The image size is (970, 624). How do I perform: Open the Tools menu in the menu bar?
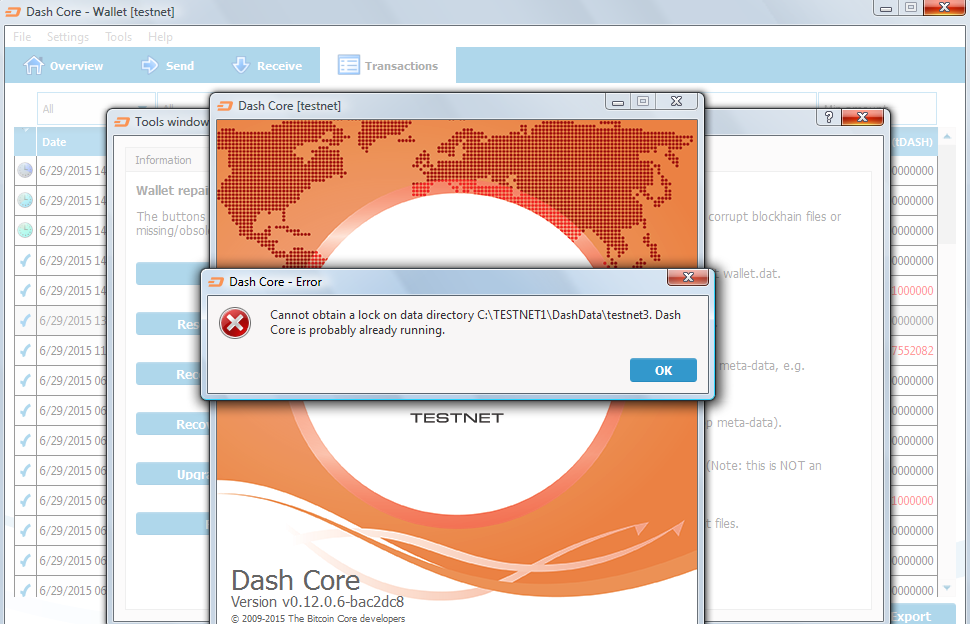coord(118,37)
